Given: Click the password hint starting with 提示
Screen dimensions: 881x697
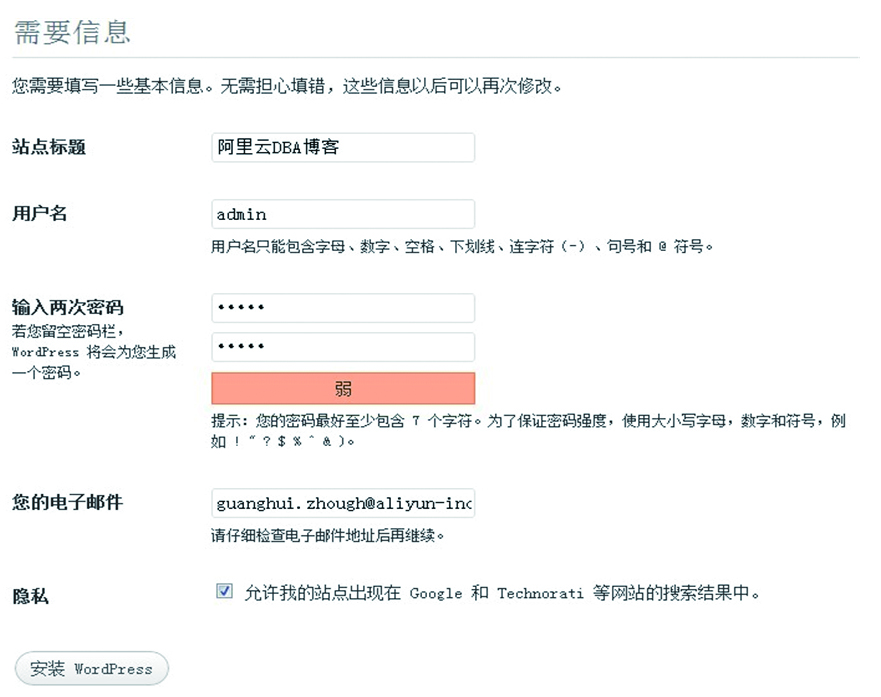Looking at the screenshot, I should (x=528, y=421).
